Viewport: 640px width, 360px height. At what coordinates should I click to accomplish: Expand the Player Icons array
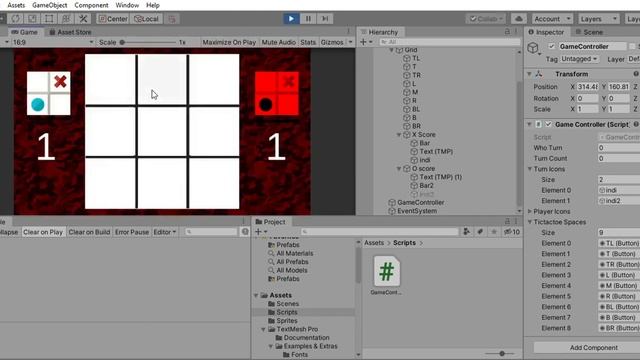coord(530,211)
